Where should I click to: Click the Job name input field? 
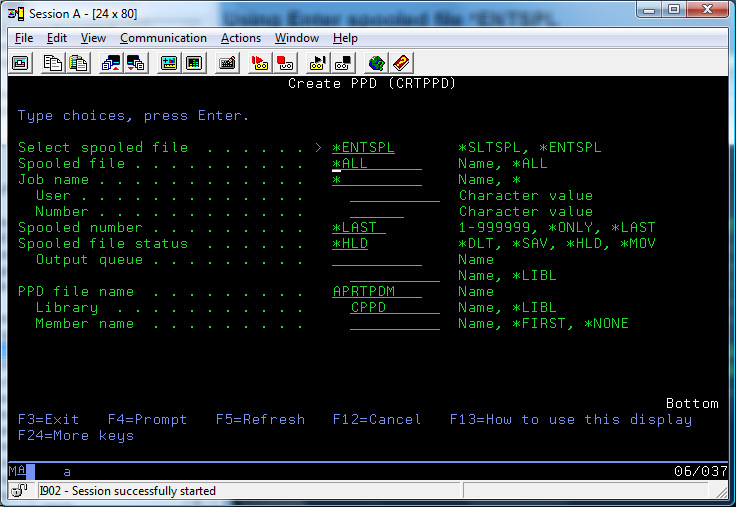tap(377, 180)
